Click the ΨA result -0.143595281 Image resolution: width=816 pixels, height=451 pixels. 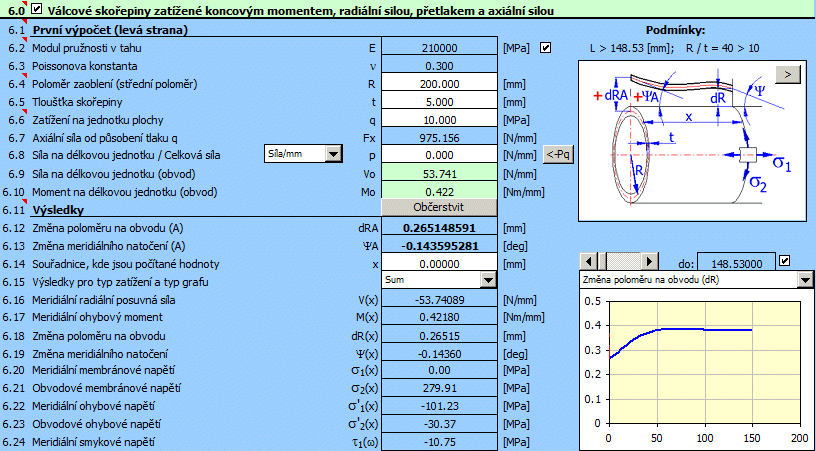coord(439,246)
